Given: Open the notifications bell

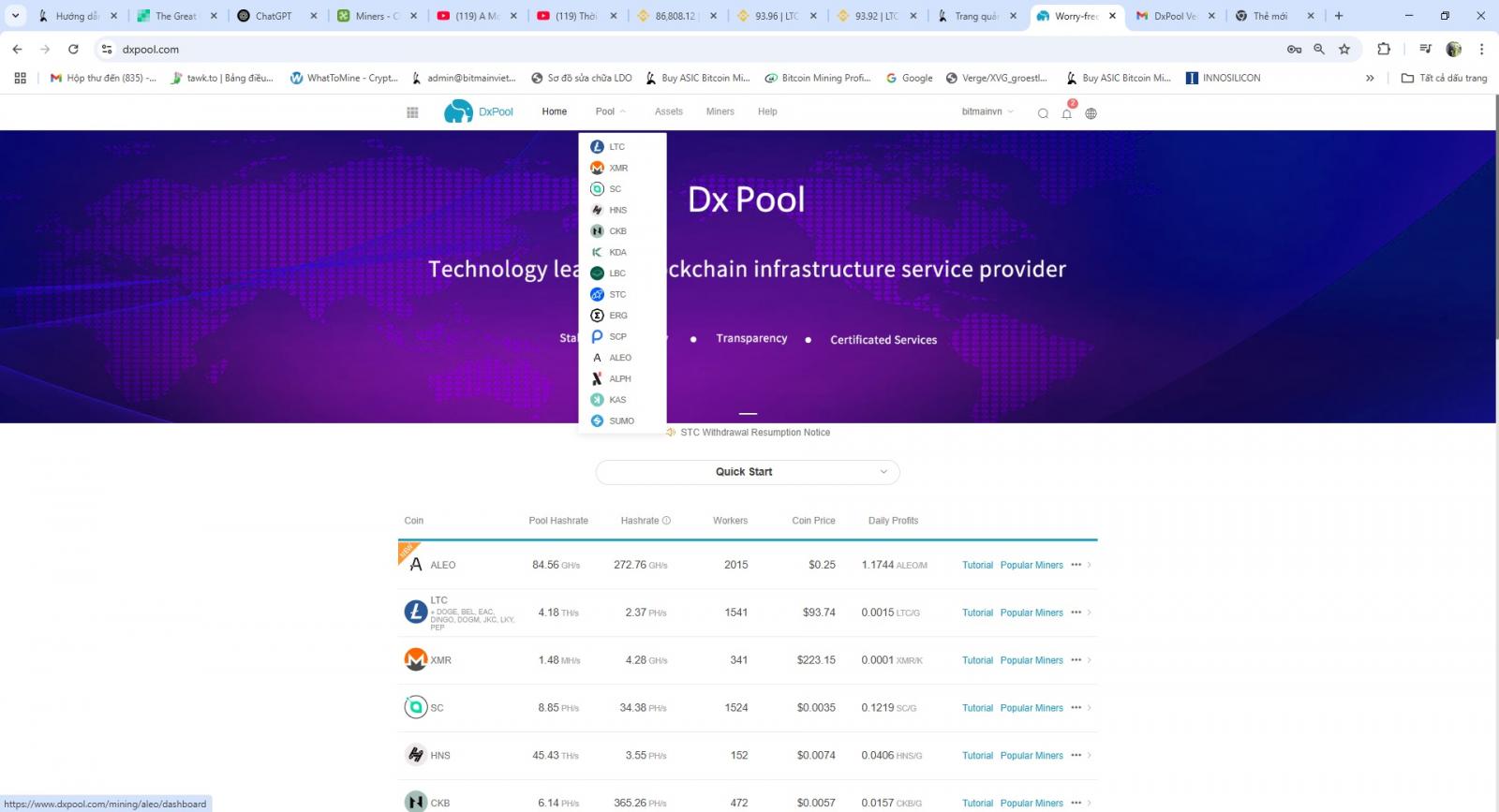Looking at the screenshot, I should pos(1067,113).
